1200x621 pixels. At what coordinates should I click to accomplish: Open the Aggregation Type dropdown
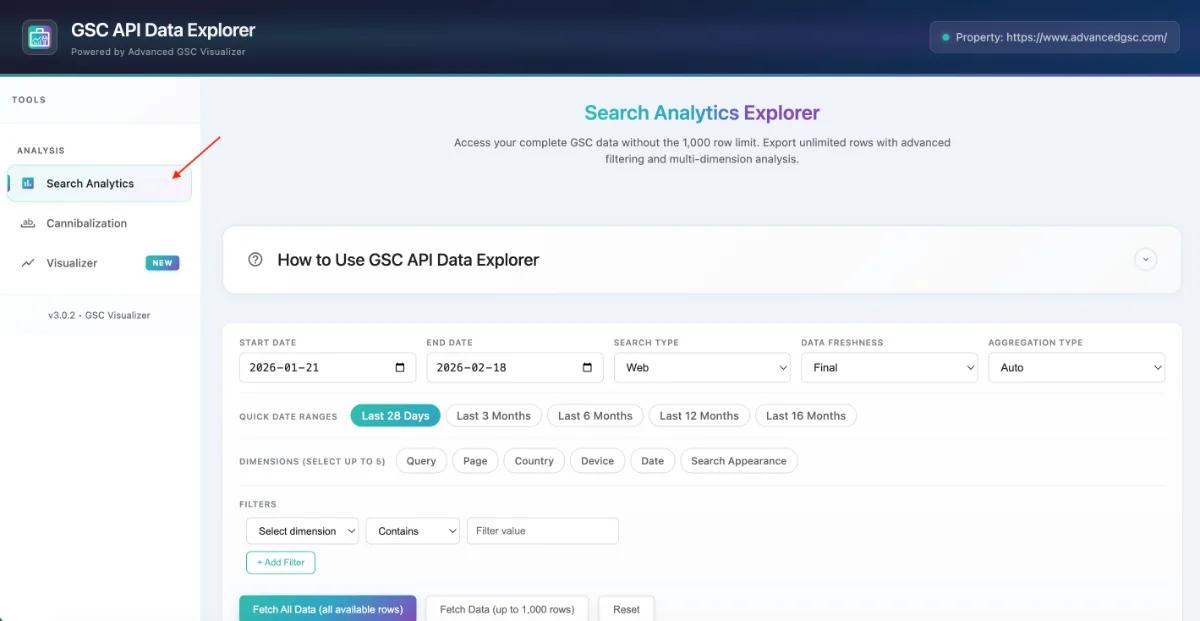pos(1076,368)
